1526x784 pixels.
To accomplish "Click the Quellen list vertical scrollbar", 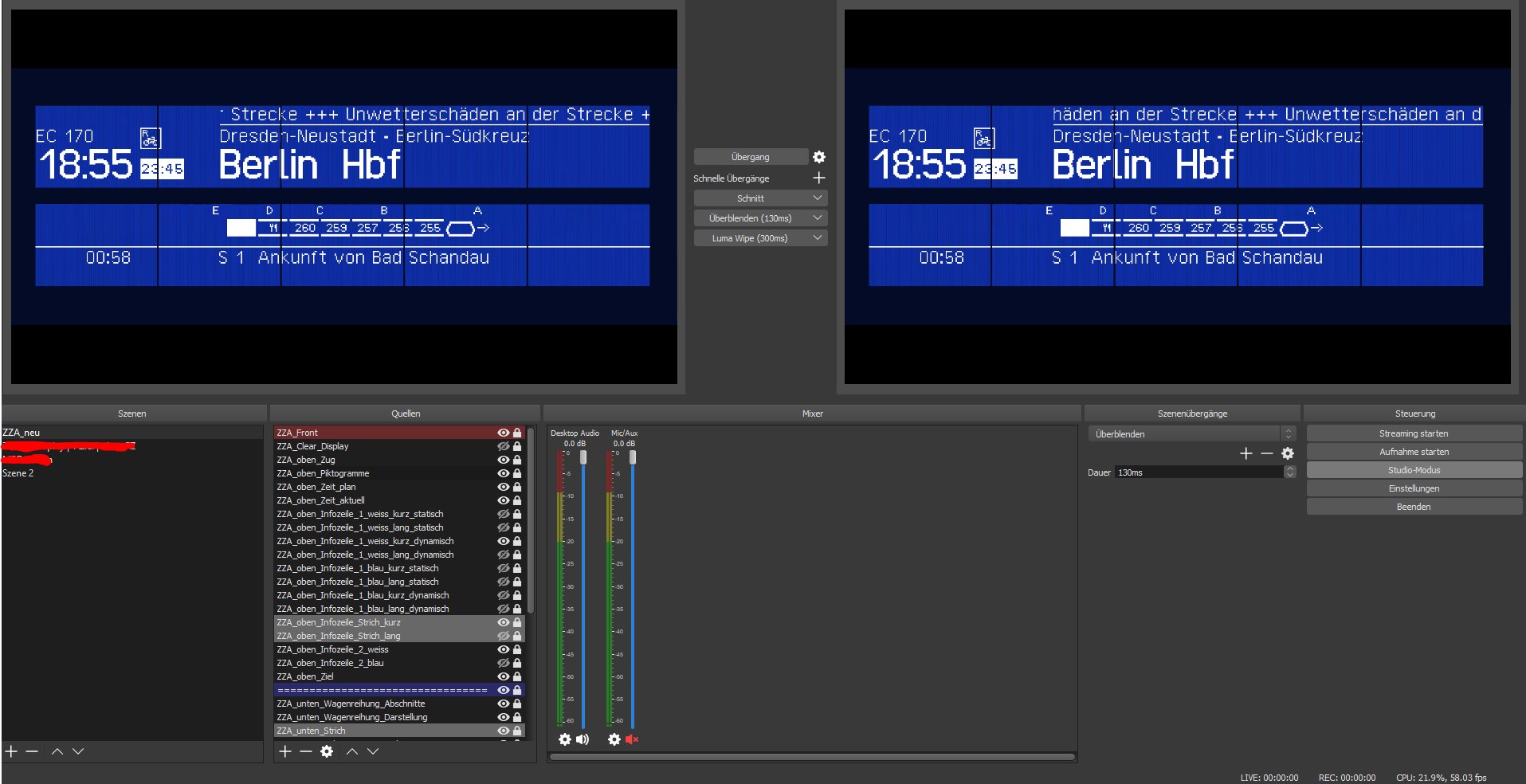I will (530, 522).
